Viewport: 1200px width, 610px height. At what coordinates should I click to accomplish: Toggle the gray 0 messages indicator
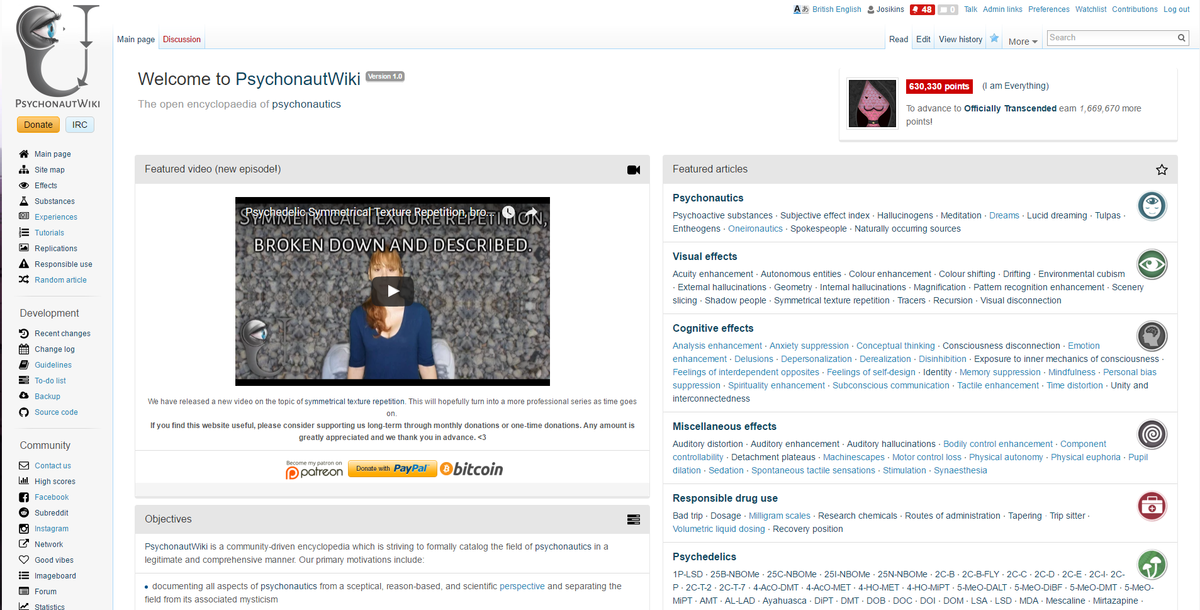pos(947,9)
